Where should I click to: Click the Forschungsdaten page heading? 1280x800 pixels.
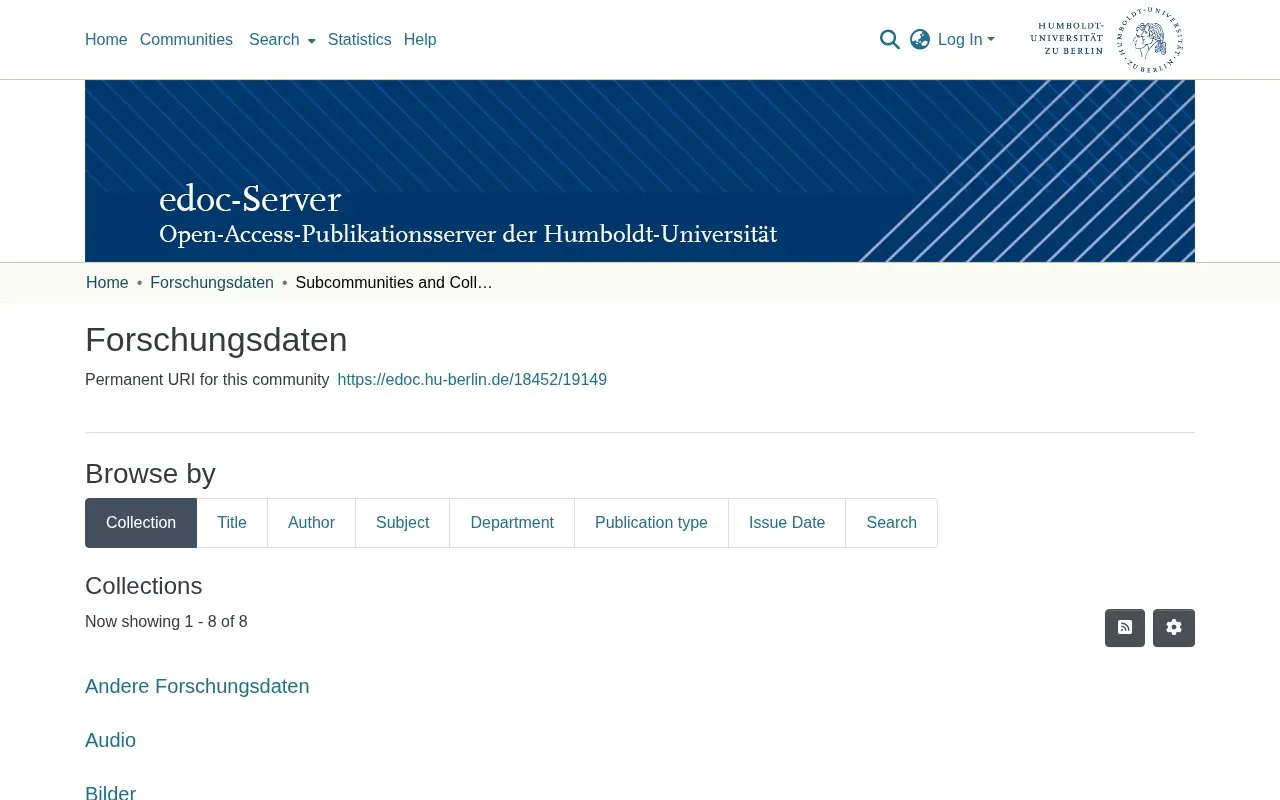(216, 340)
